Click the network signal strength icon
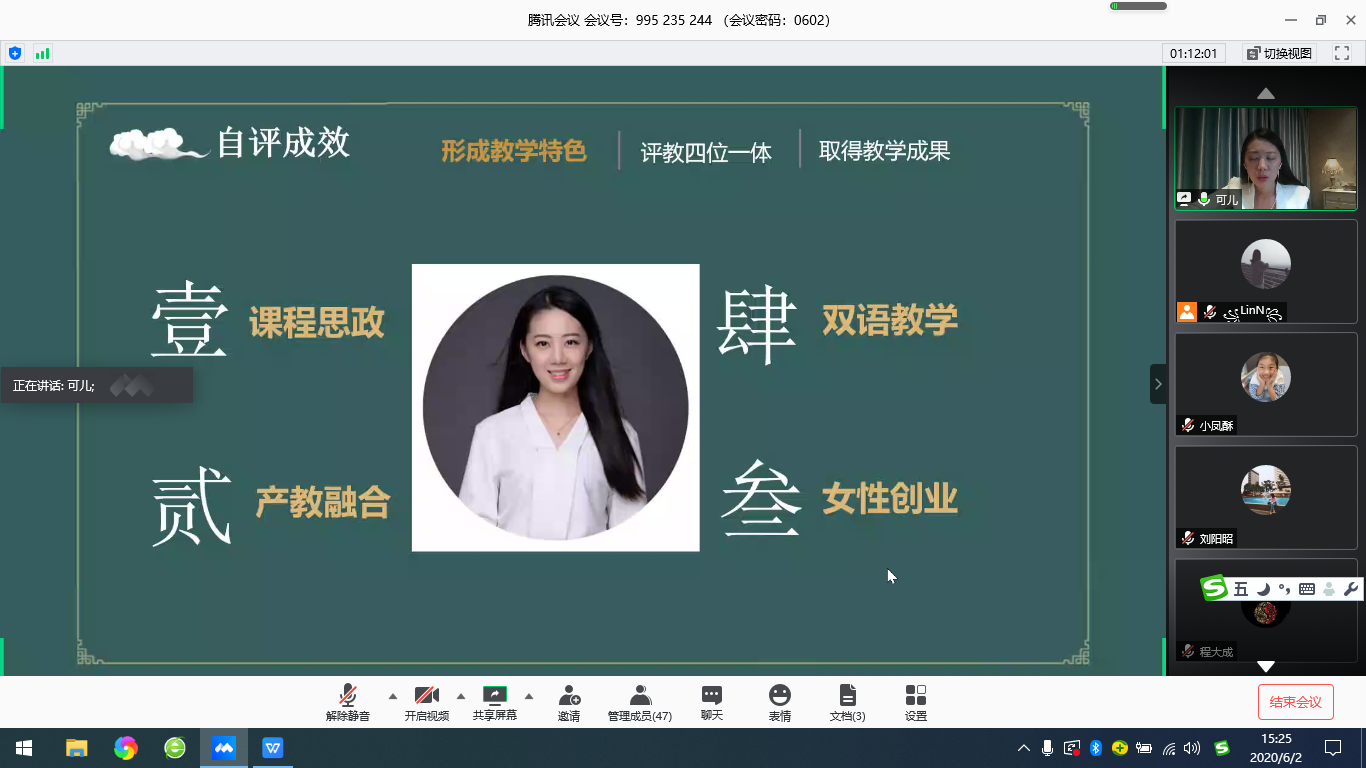Screen dimensions: 1366x768 42,53
